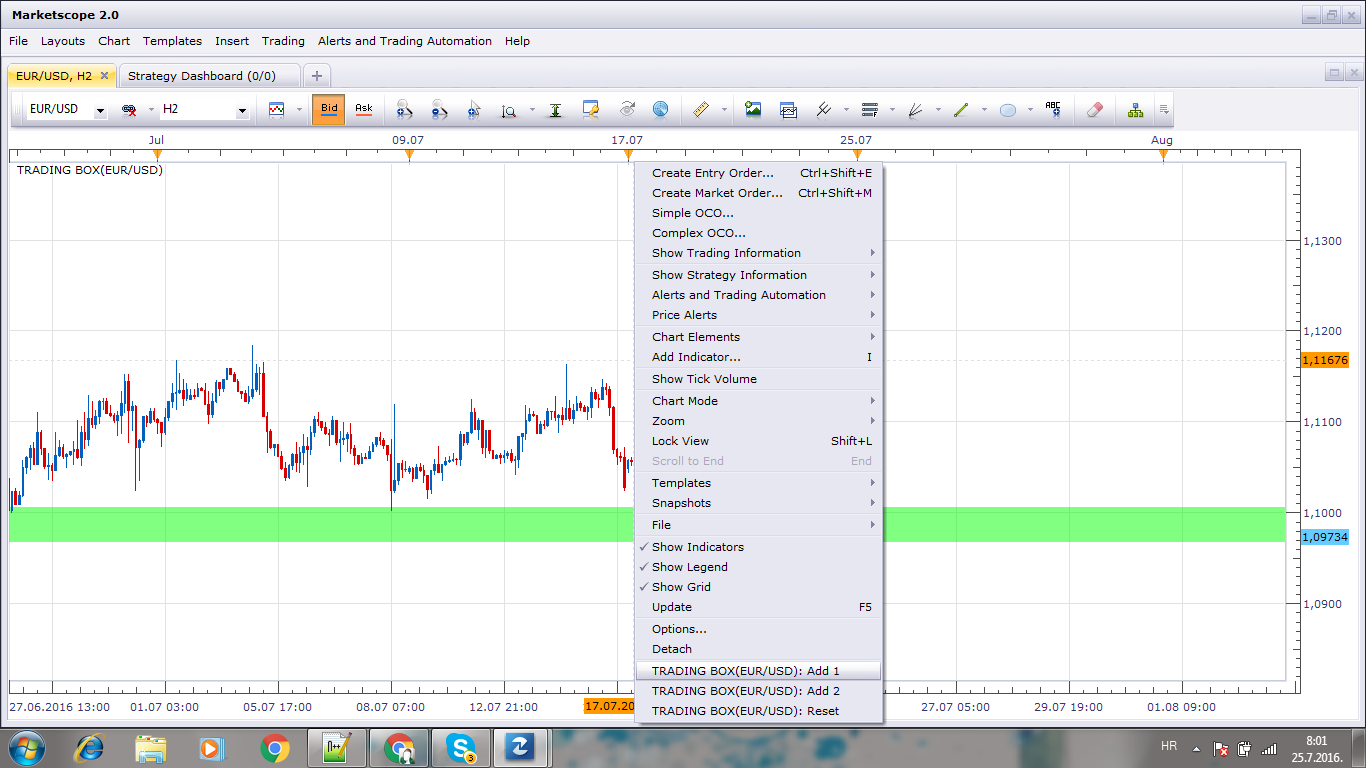Image resolution: width=1366 pixels, height=768 pixels.
Task: Expand the Chart Mode submenu
Action: pyautogui.click(x=759, y=401)
